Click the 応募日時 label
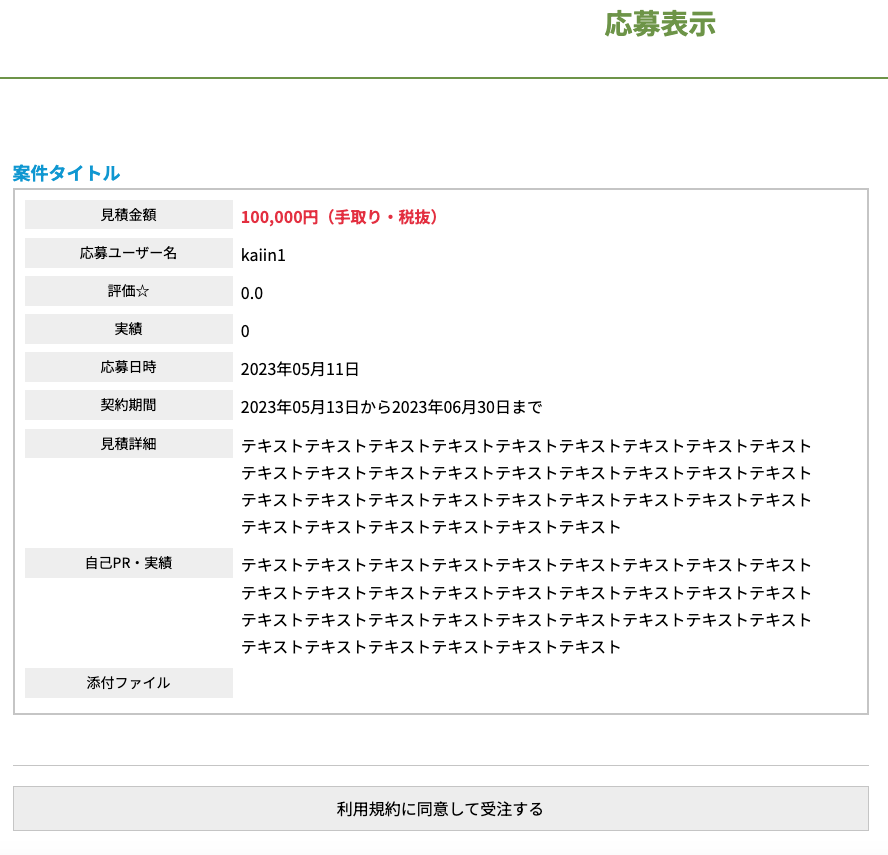The width and height of the screenshot is (888, 855). pyautogui.click(x=128, y=367)
